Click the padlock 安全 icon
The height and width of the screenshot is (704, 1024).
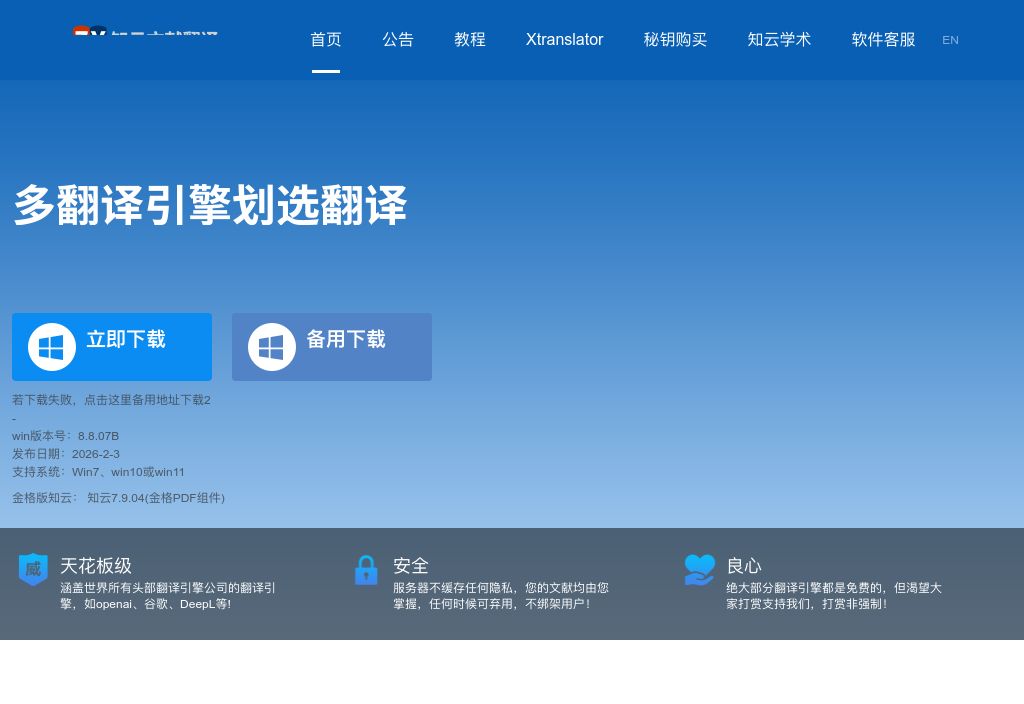tap(366, 570)
